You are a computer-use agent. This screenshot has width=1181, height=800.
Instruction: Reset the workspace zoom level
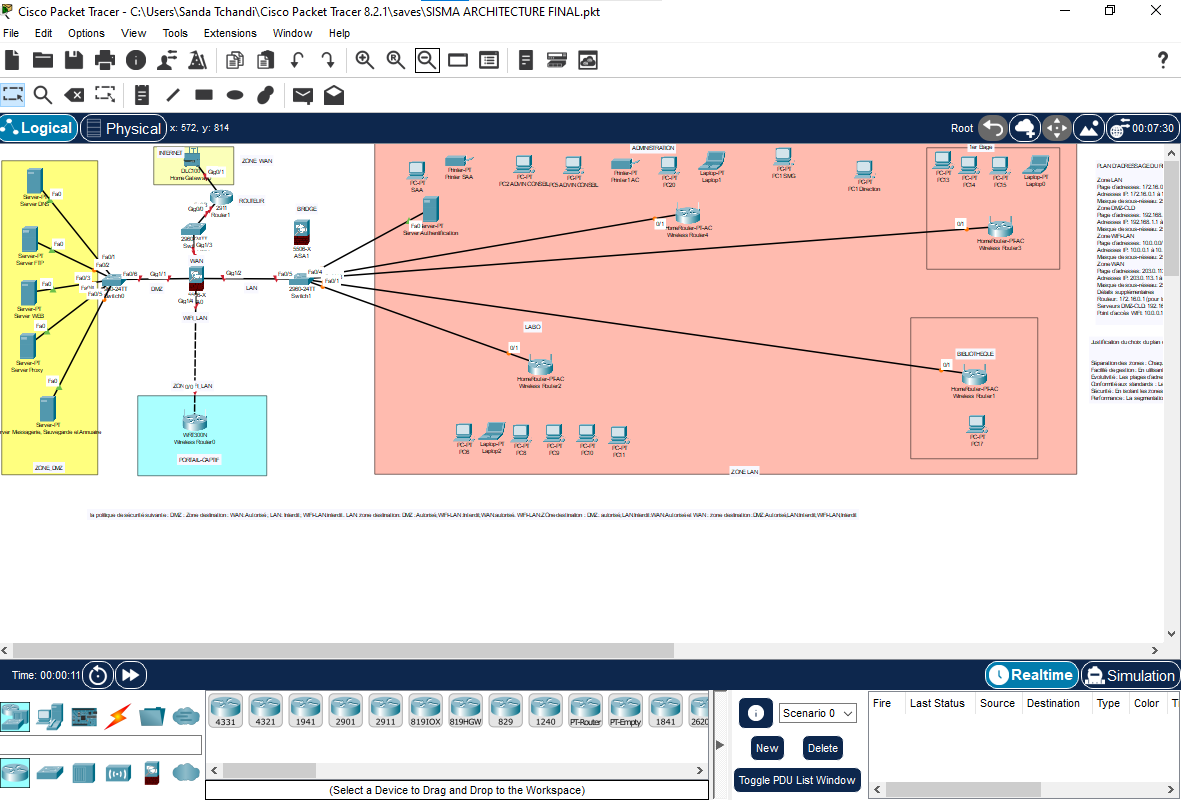click(x=395, y=60)
